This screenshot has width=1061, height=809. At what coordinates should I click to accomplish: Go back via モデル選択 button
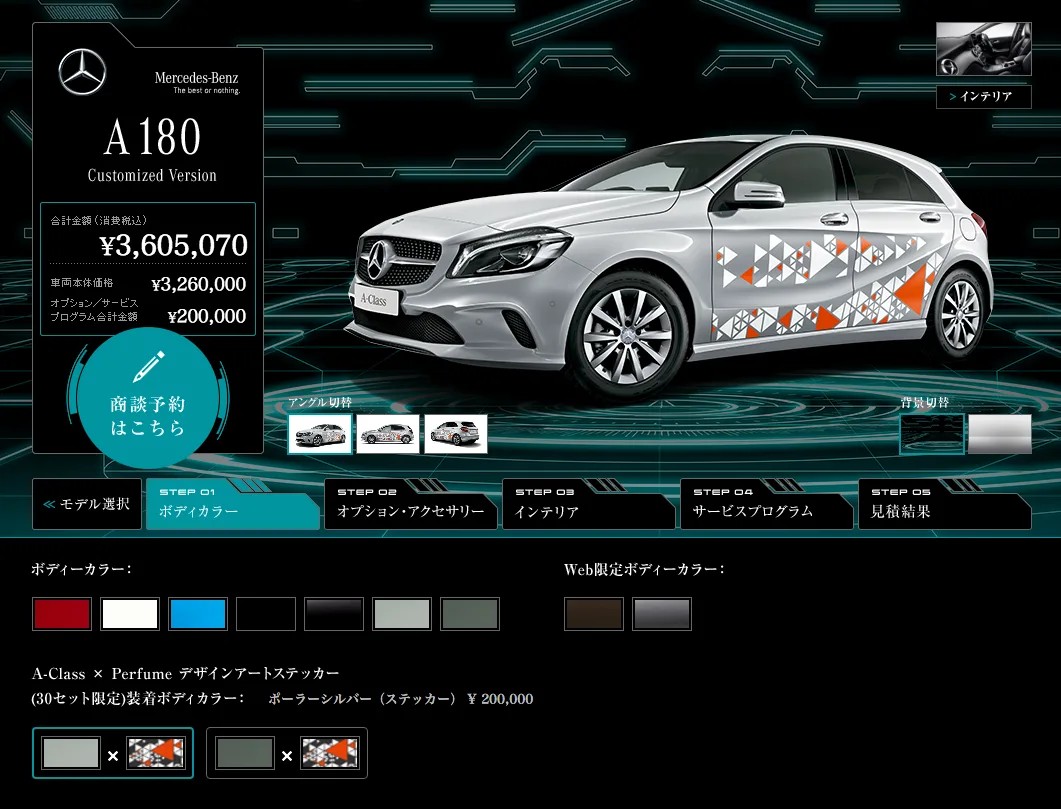87,504
